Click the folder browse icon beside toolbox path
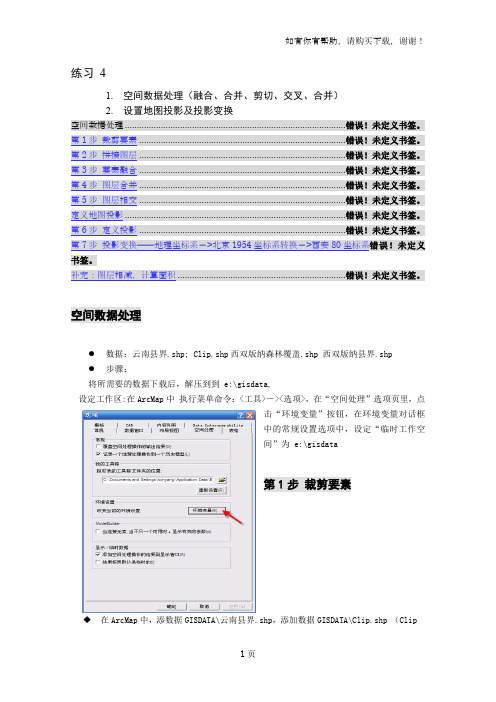The height and width of the screenshot is (702, 496). tap(222, 479)
